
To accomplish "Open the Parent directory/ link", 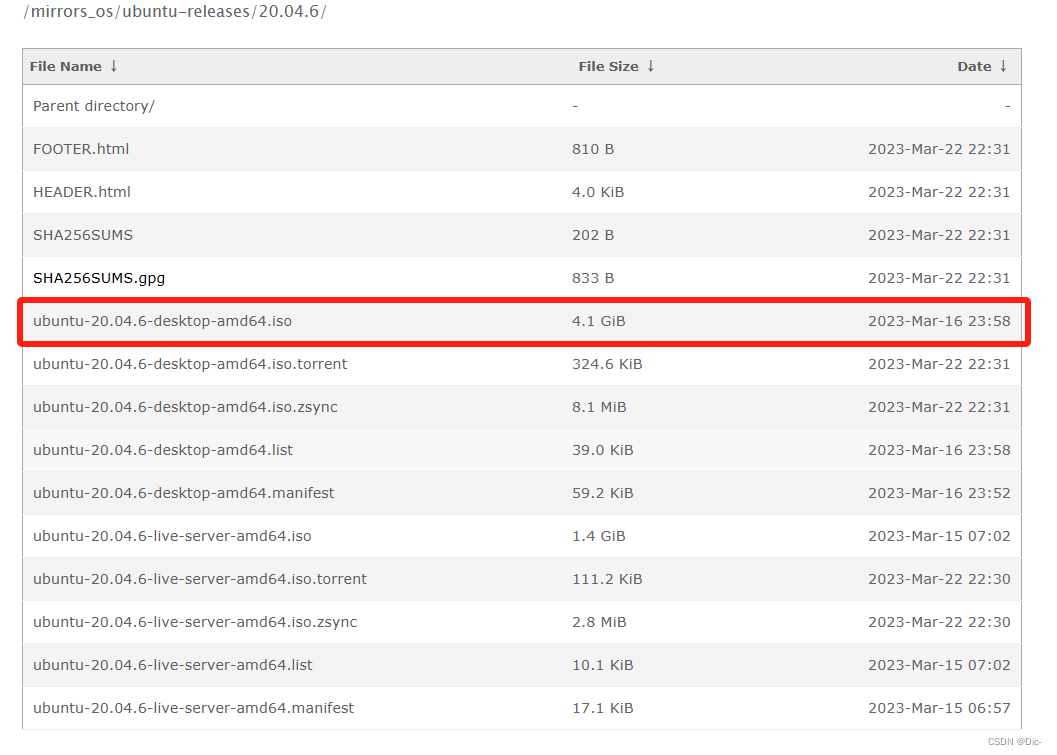I will (x=94, y=106).
